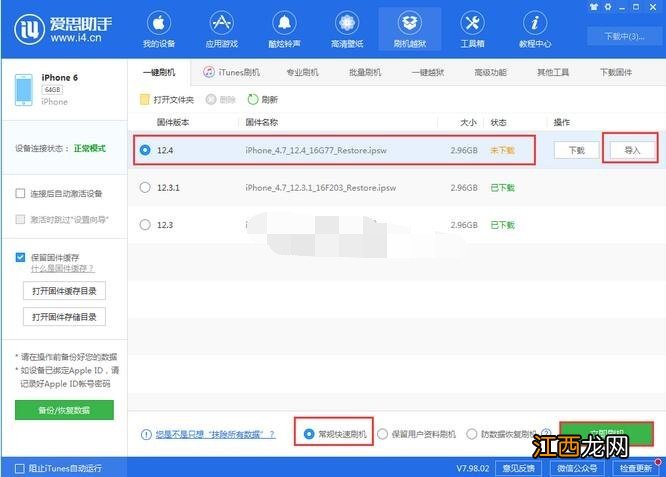The width and height of the screenshot is (666, 477).
Task: Switch to the 批量刷机 tab
Action: pyautogui.click(x=365, y=73)
